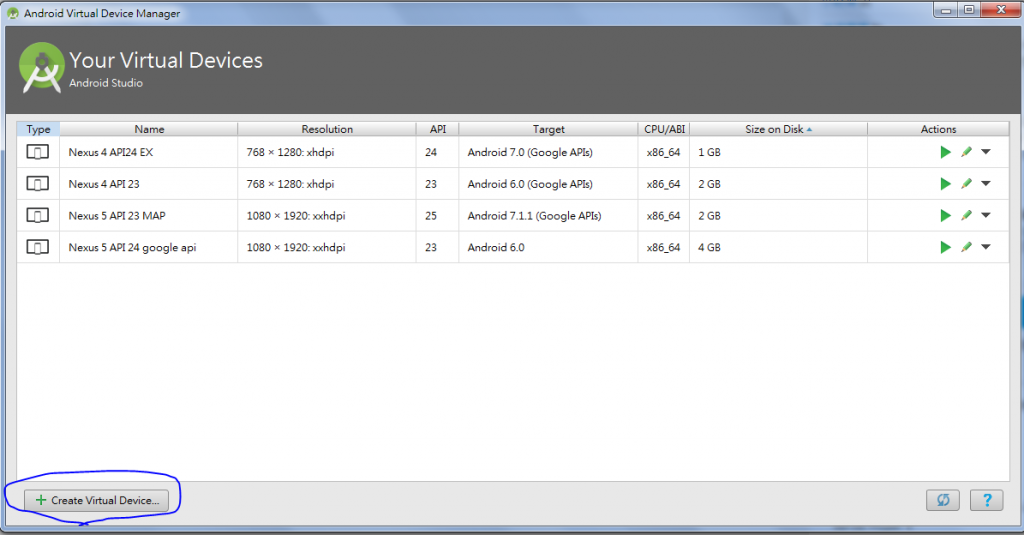Maximize the Android Virtual Device Manager window
This screenshot has width=1024, height=535.
click(969, 10)
